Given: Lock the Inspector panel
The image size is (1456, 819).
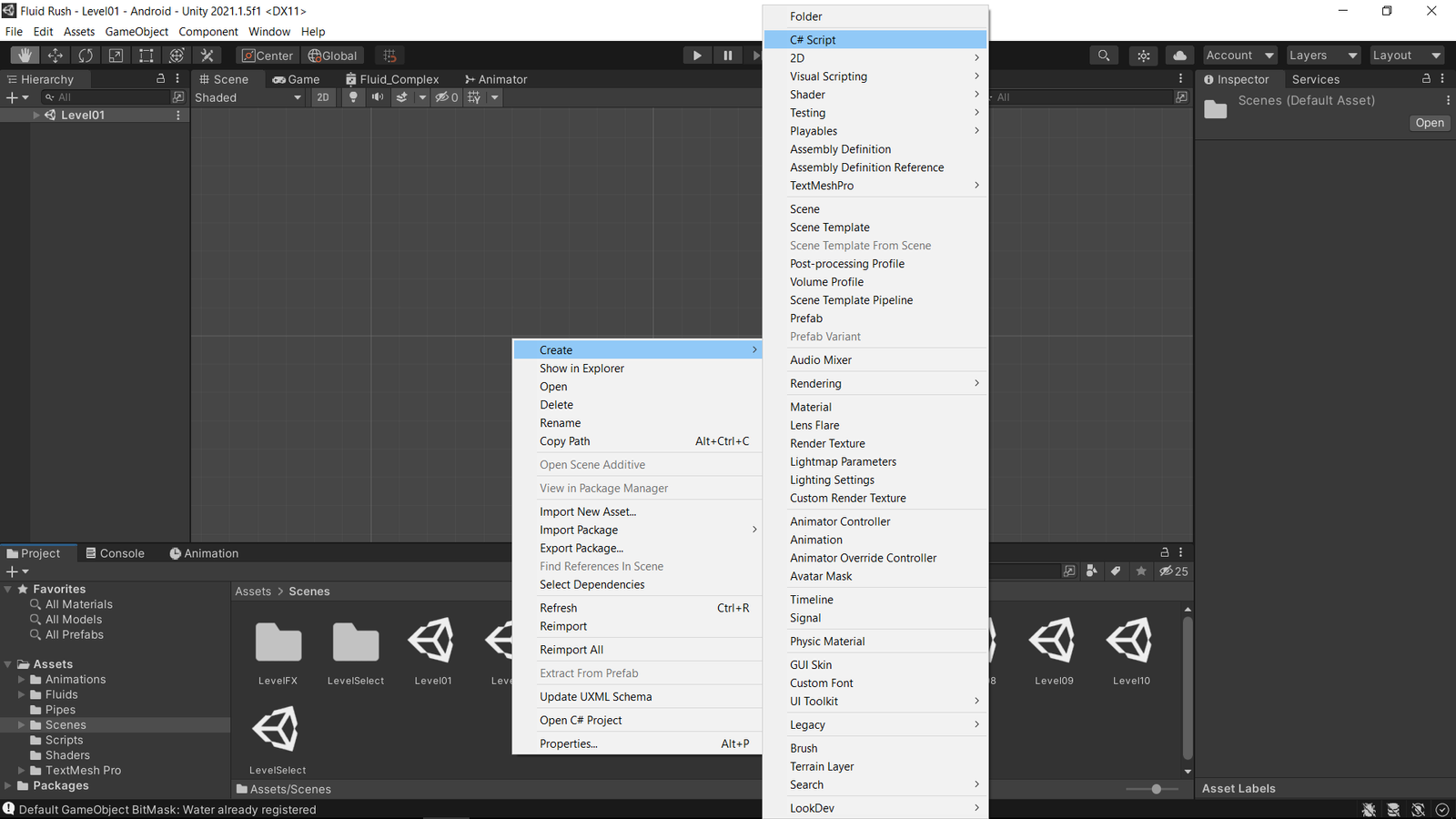Looking at the screenshot, I should tap(1426, 79).
